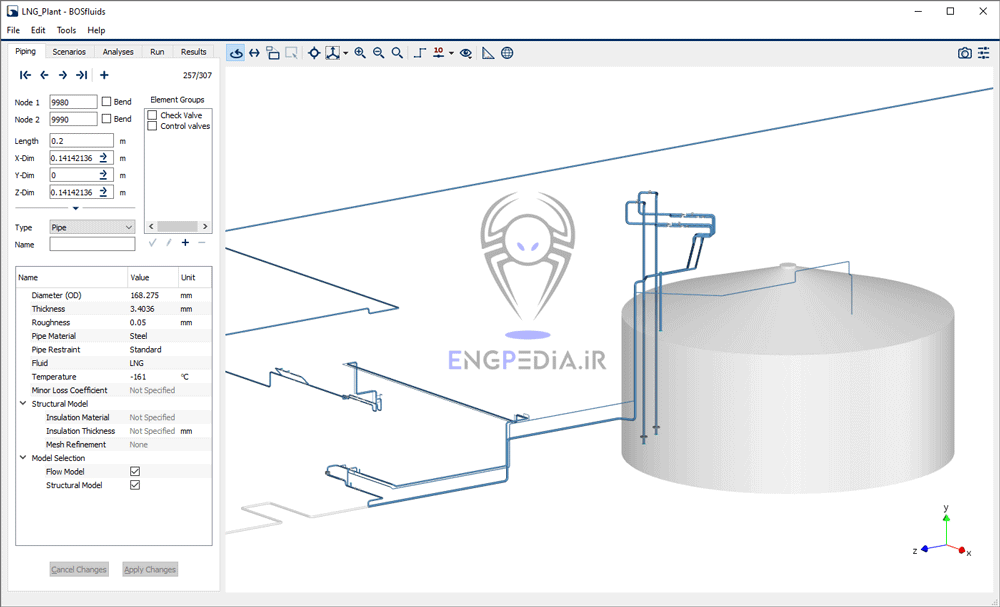Open the Tools menu
Screen dimensions: 1000x607
66,30
